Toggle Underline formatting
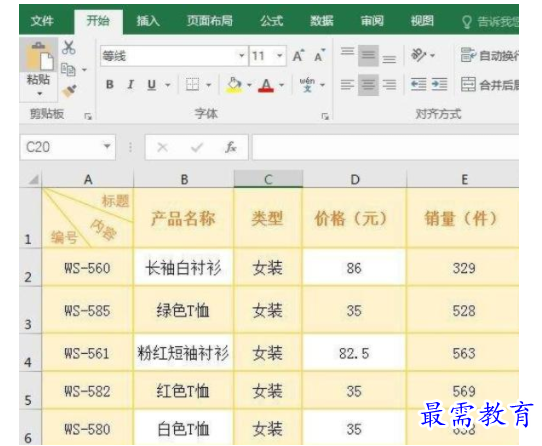 coord(151,85)
